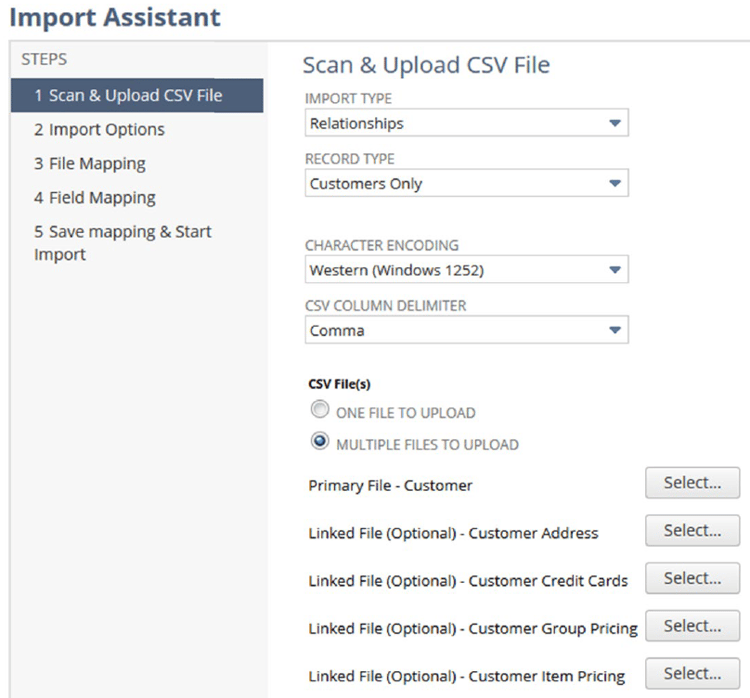
Task: Expand the Record Type dropdown arrow
Action: [615, 183]
